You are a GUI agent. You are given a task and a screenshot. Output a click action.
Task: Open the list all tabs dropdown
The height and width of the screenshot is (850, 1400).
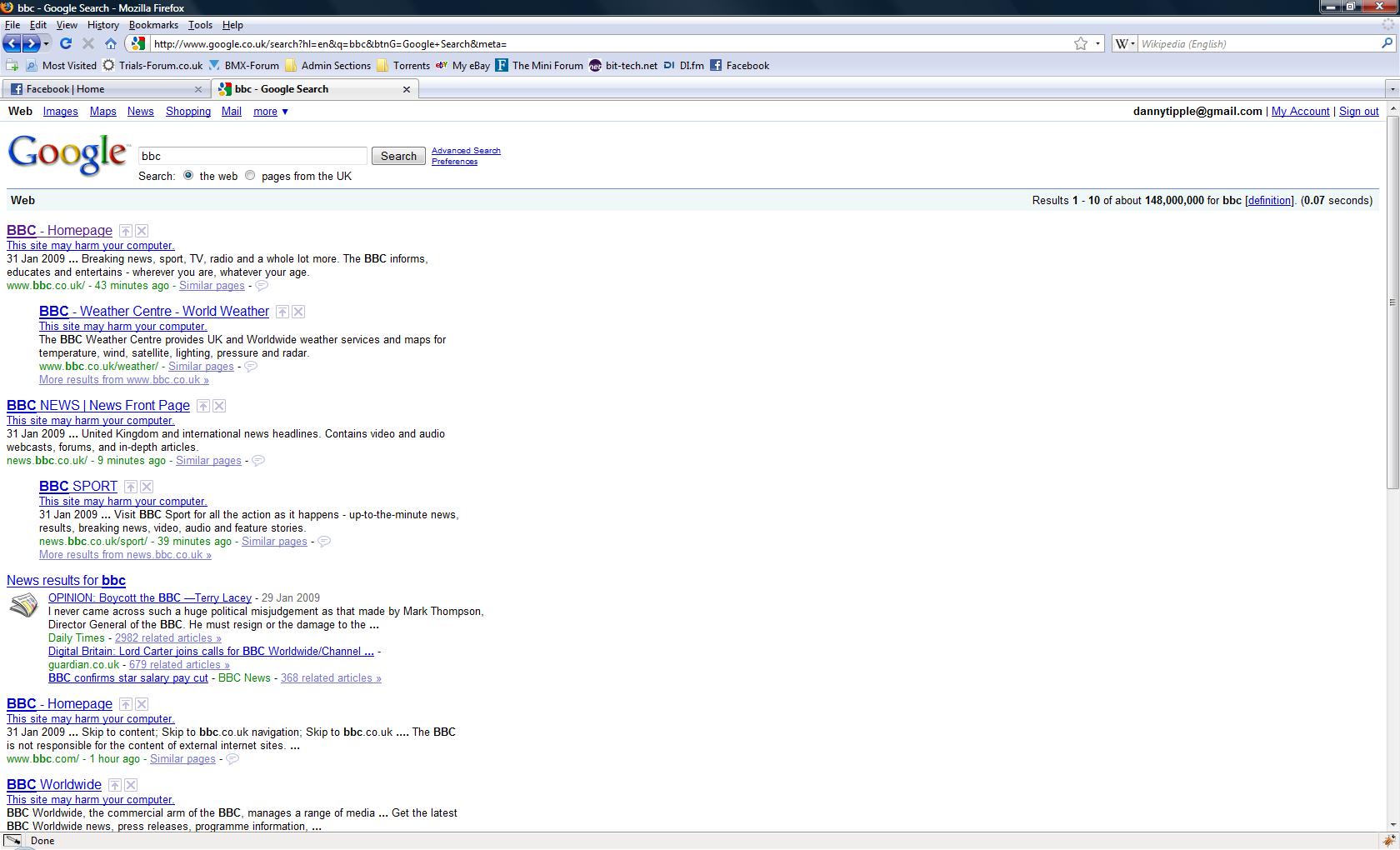pyautogui.click(x=1391, y=89)
